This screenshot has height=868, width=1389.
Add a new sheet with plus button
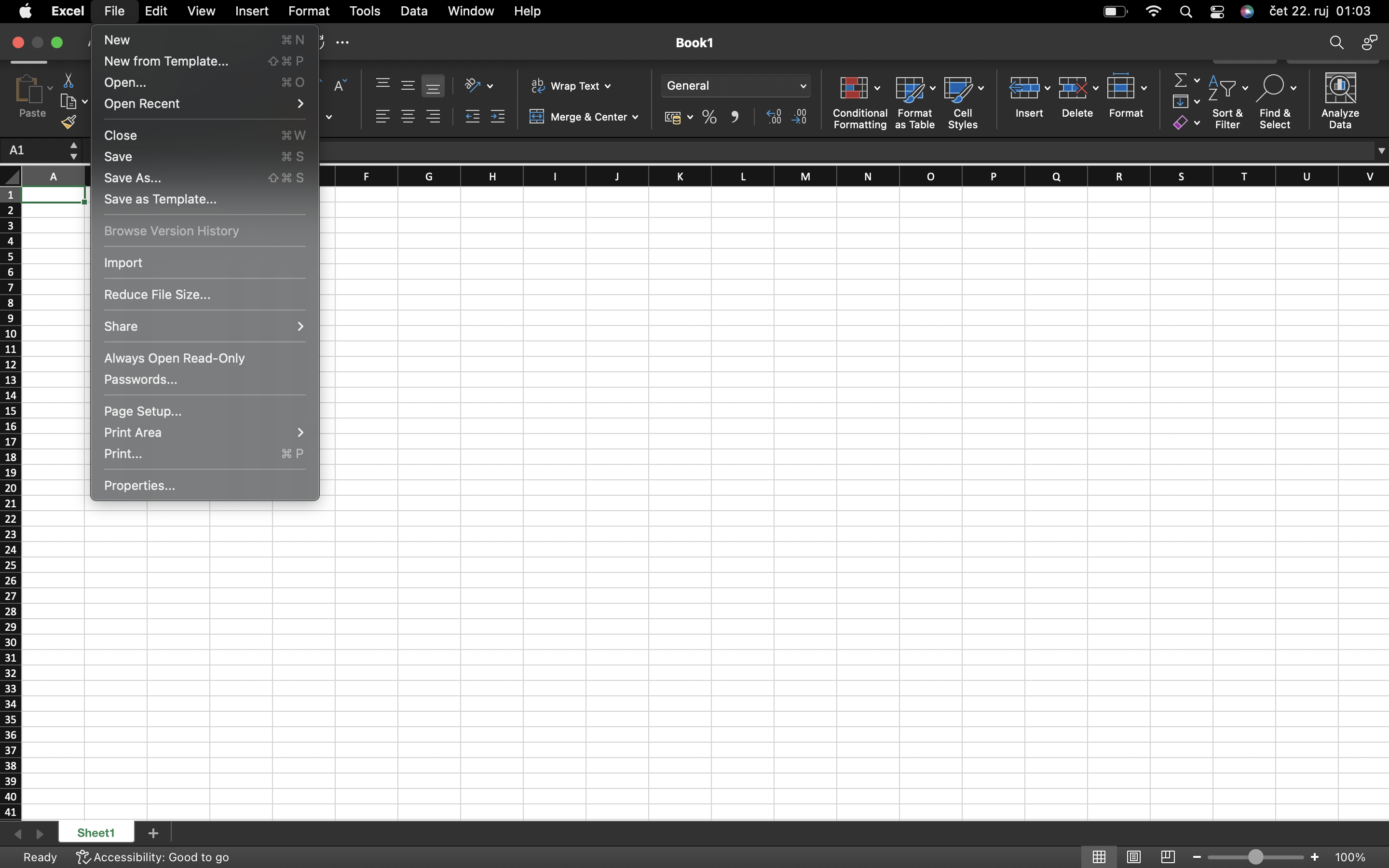153,833
